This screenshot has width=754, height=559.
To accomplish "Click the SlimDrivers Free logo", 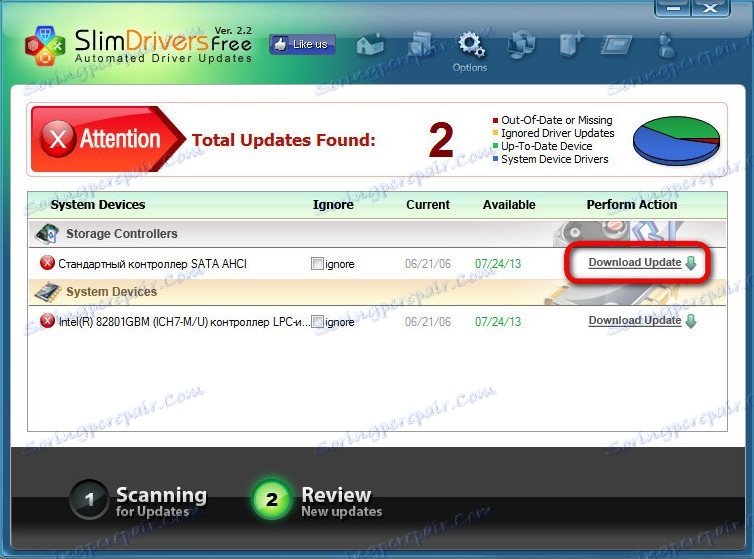I will coord(138,45).
